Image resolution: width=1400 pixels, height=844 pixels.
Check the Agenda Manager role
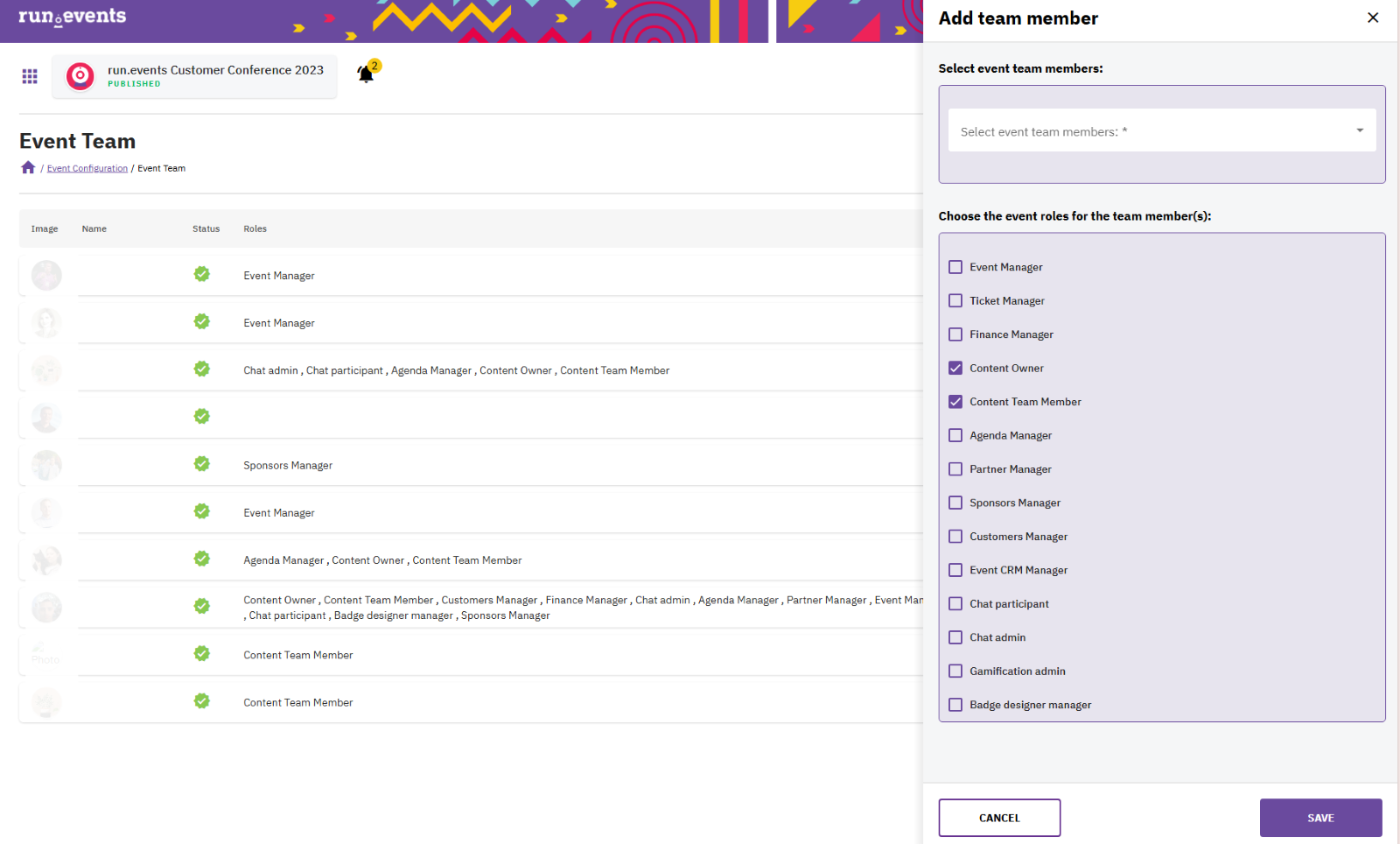click(x=955, y=435)
